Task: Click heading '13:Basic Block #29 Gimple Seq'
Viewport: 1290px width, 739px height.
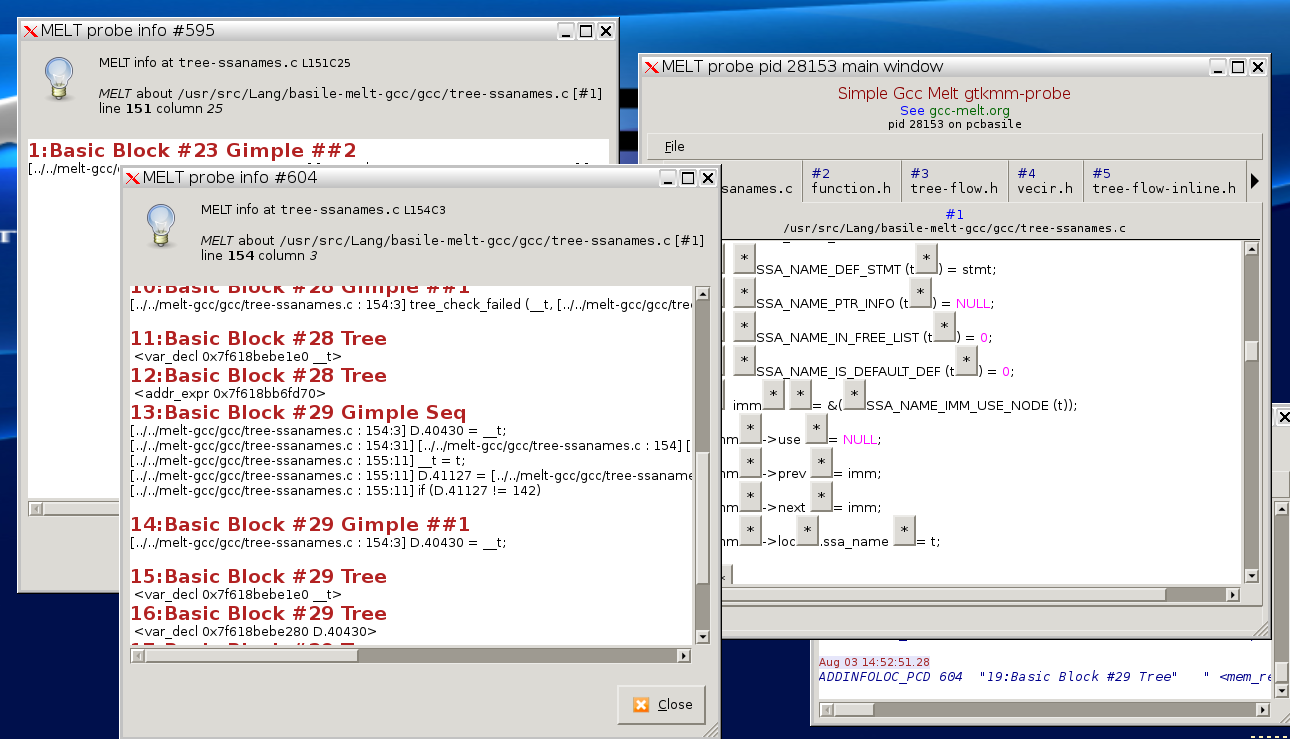Action: [298, 413]
